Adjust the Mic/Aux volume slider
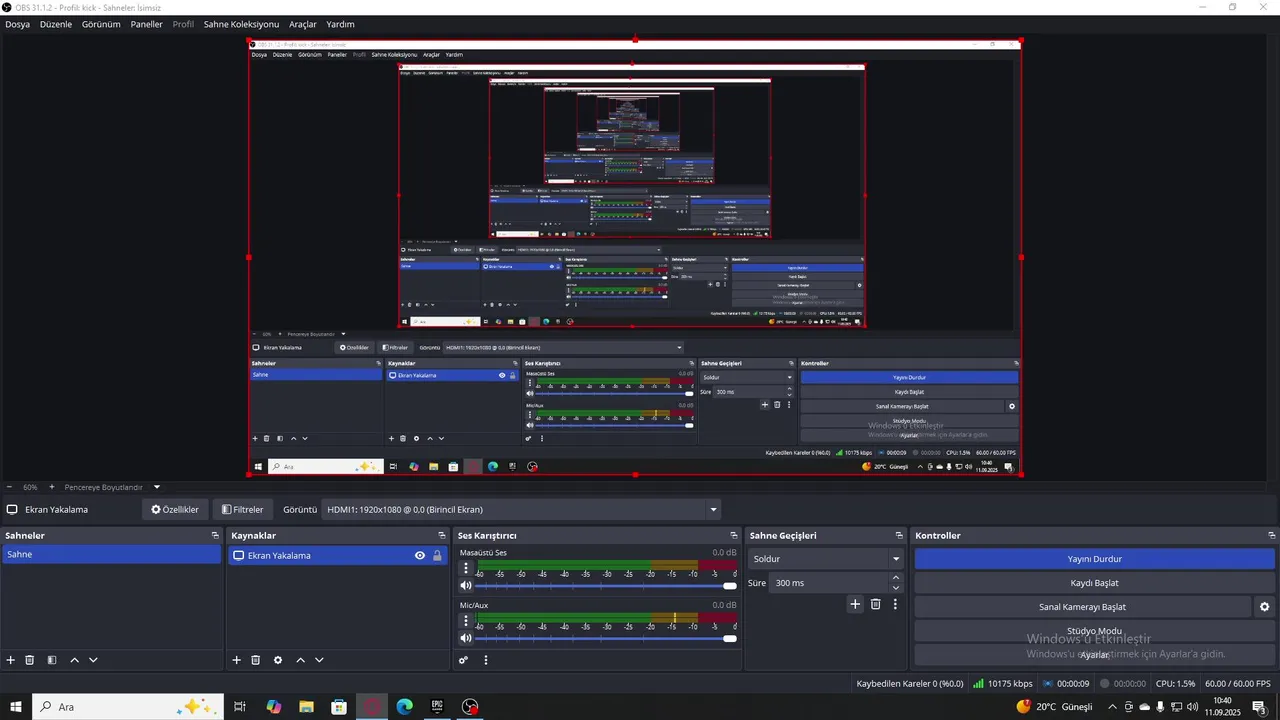This screenshot has height=720, width=1280. (606, 638)
